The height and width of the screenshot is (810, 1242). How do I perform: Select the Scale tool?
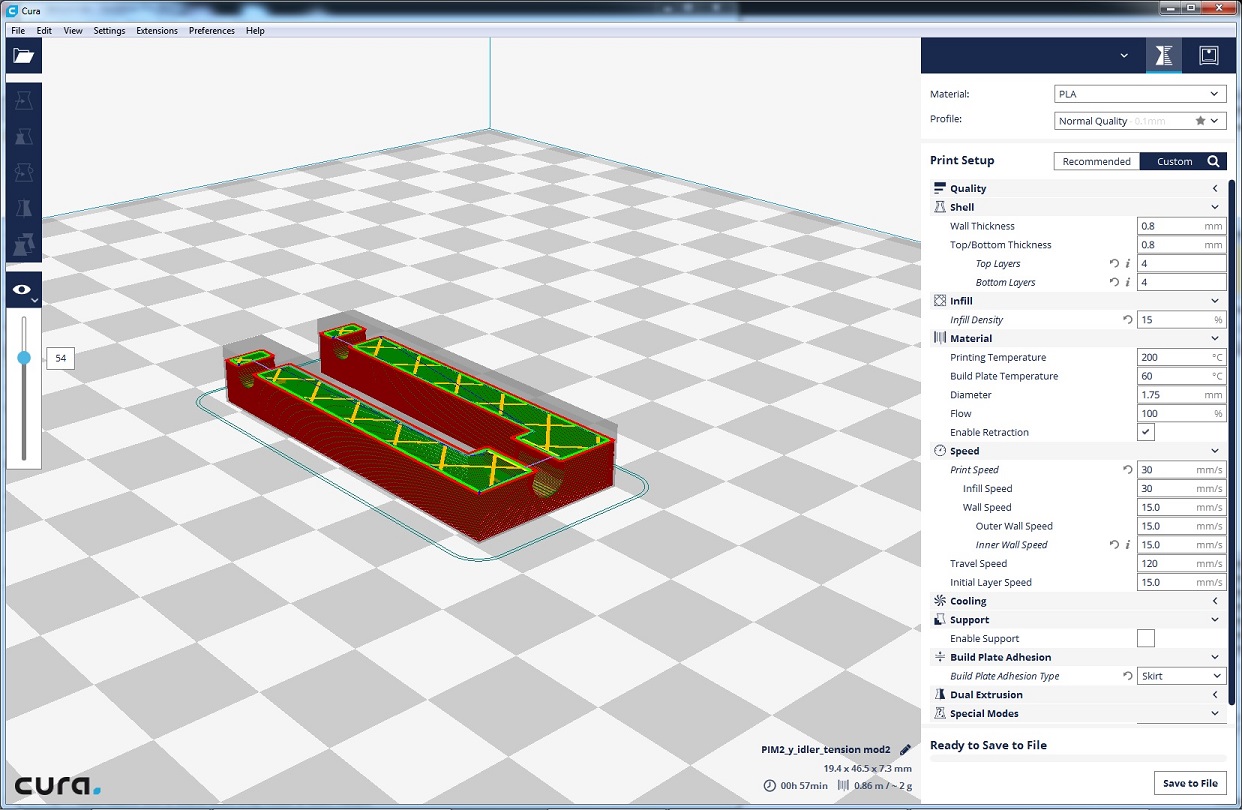click(x=24, y=137)
